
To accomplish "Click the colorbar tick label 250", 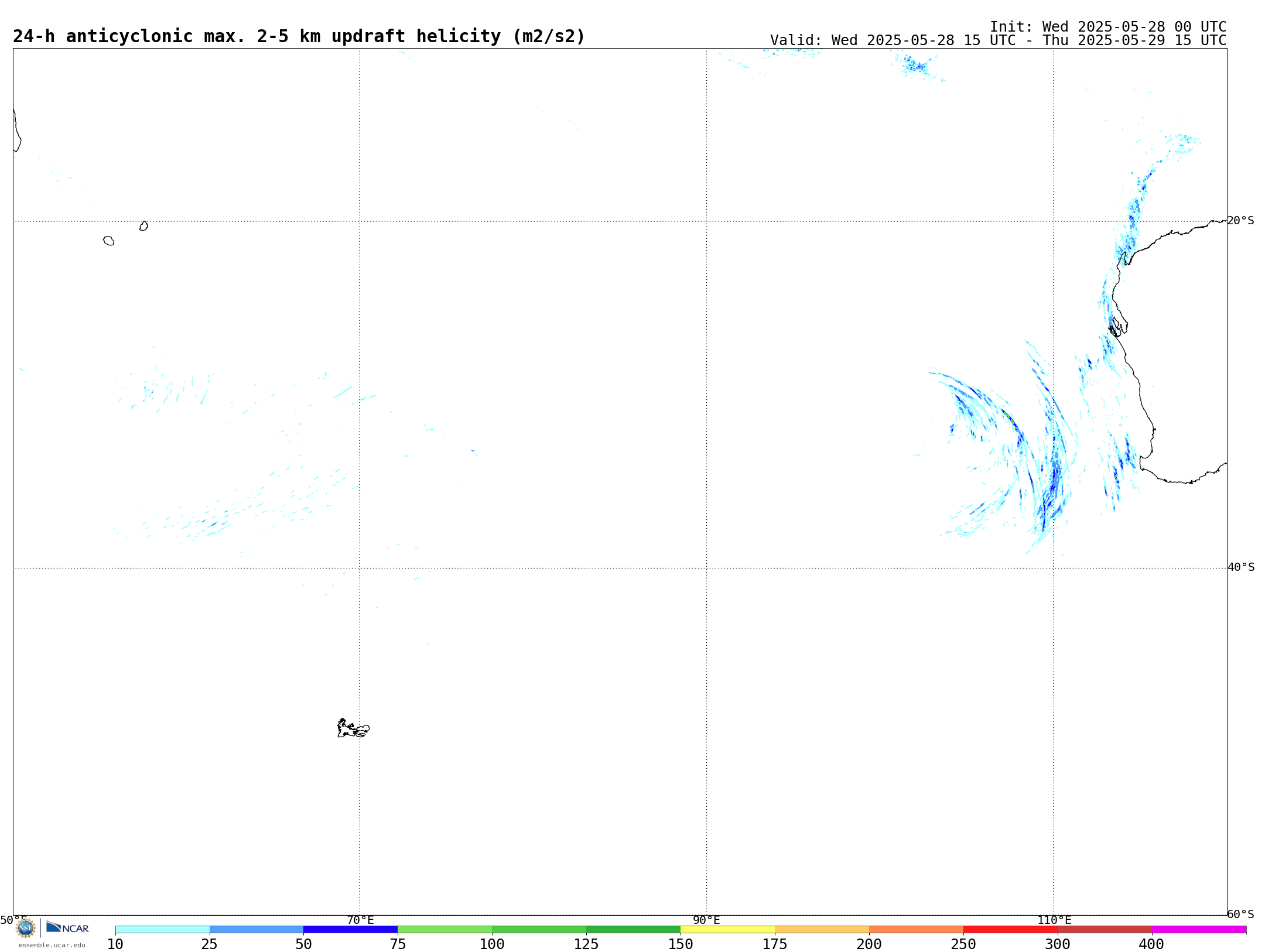I will pyautogui.click(x=963, y=944).
